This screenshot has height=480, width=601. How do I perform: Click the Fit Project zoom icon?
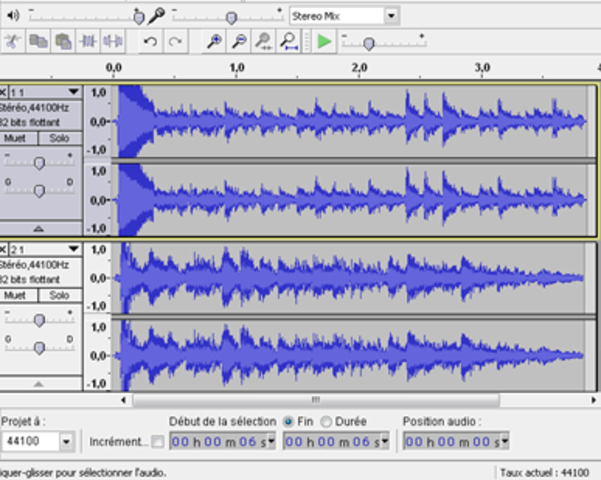289,41
